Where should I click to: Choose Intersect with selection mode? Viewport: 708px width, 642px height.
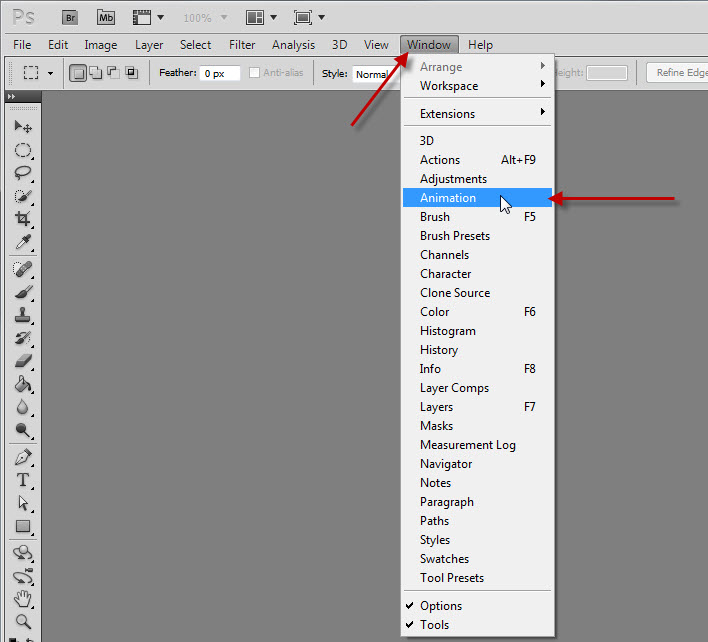click(131, 73)
